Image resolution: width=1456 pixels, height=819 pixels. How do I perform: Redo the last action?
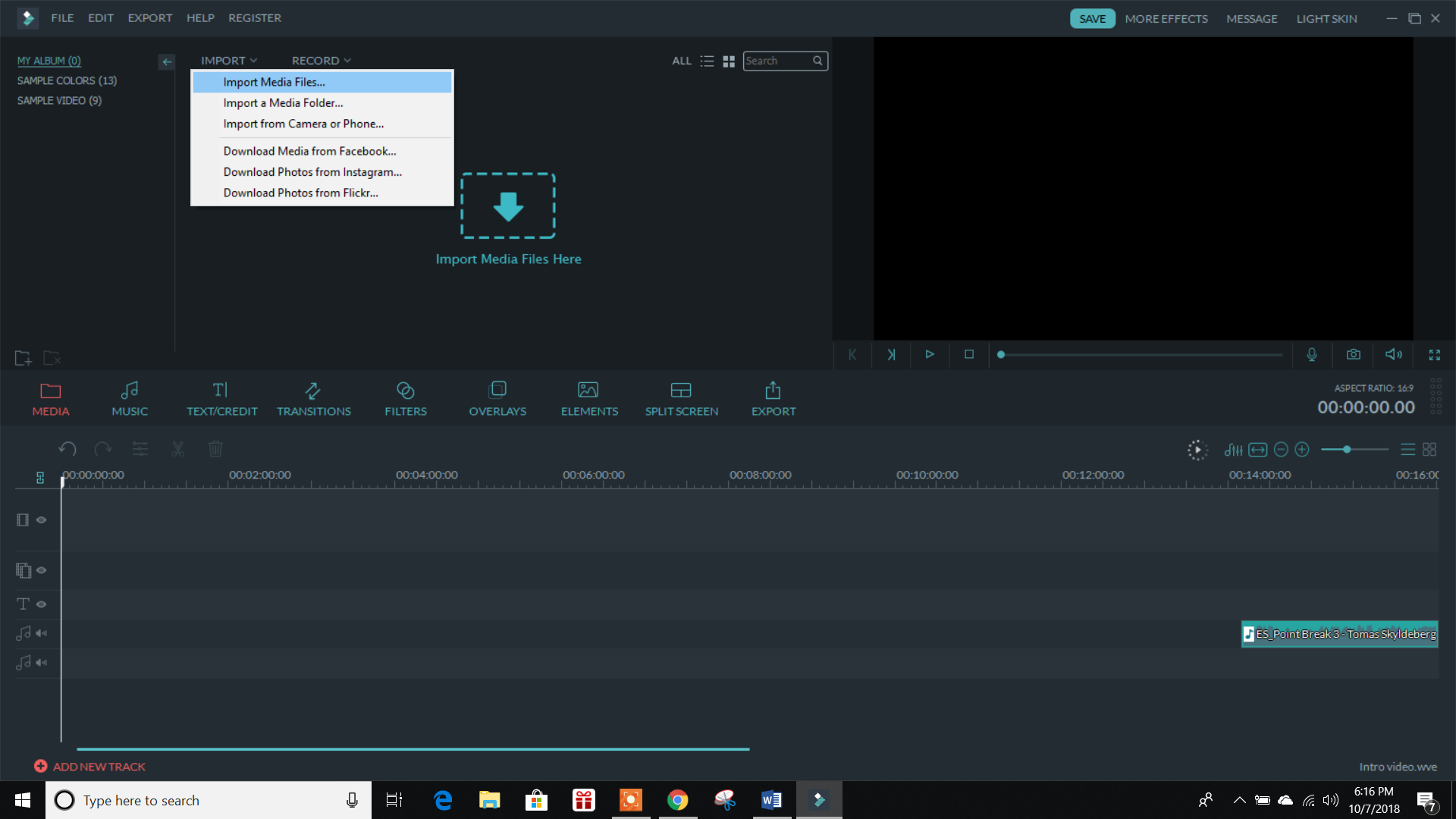coord(102,449)
